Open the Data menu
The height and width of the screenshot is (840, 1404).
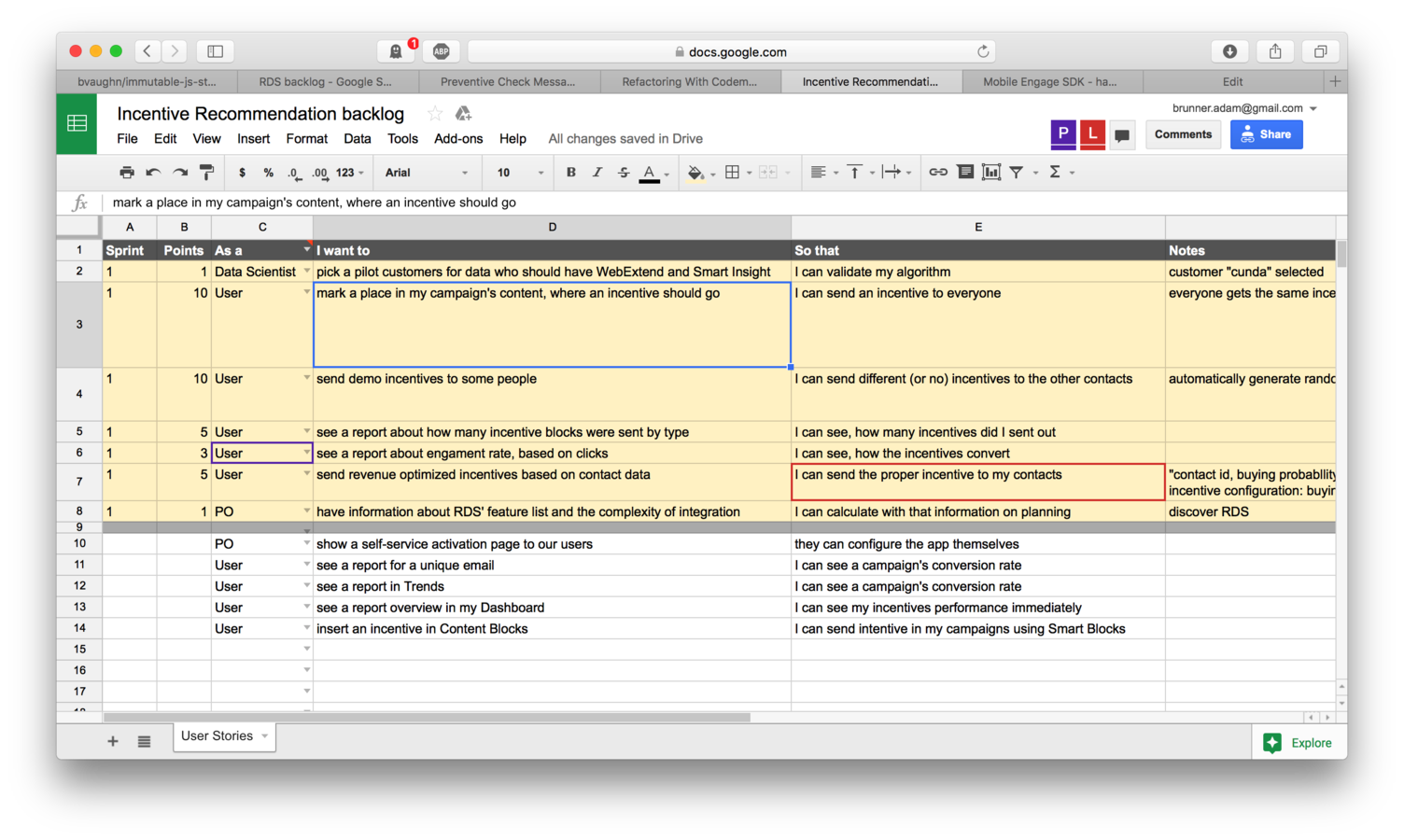357,139
